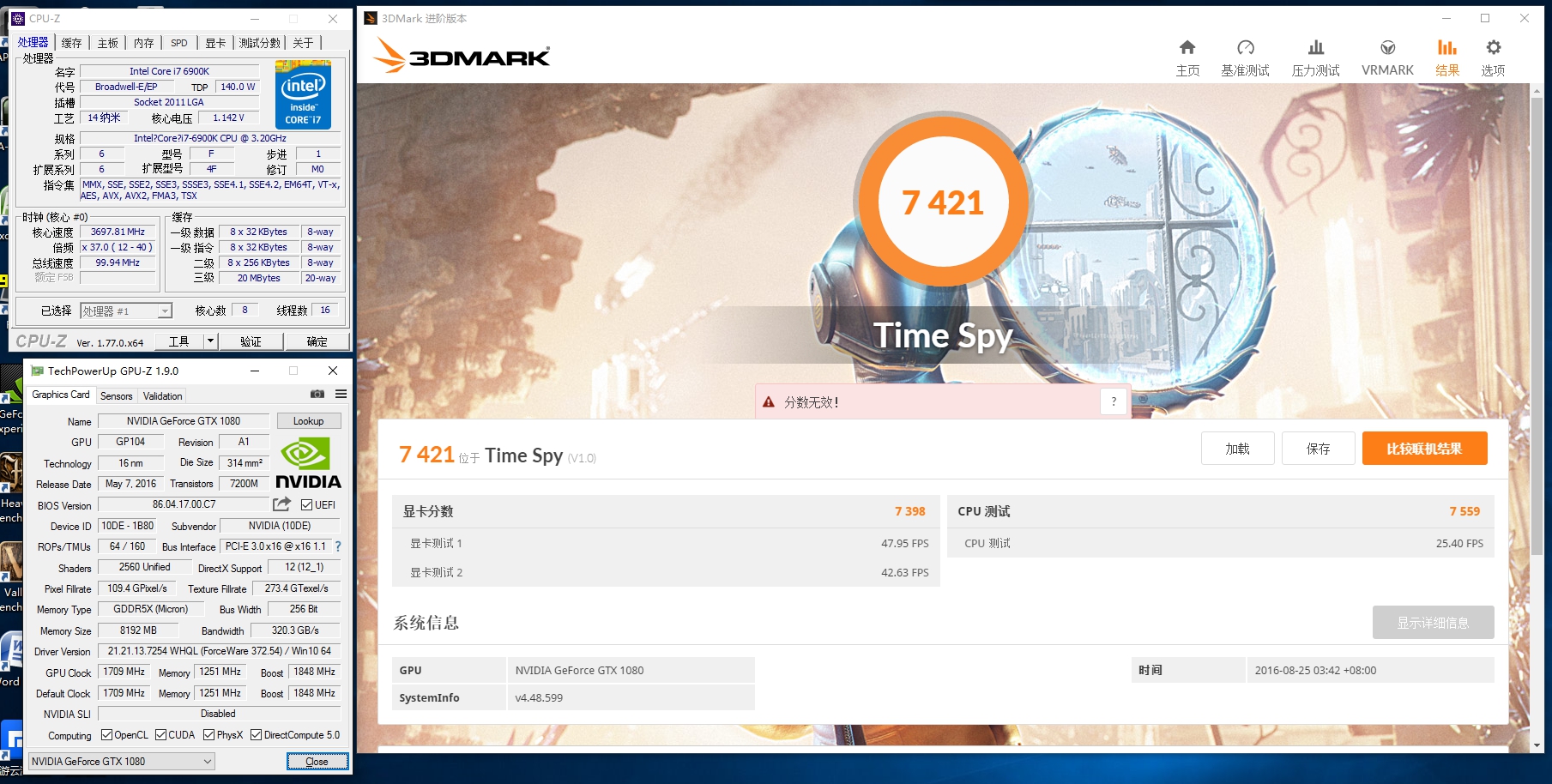Image resolution: width=1552 pixels, height=784 pixels.
Task: Take a screenshot with GPU-Z's camera icon
Action: (x=317, y=395)
